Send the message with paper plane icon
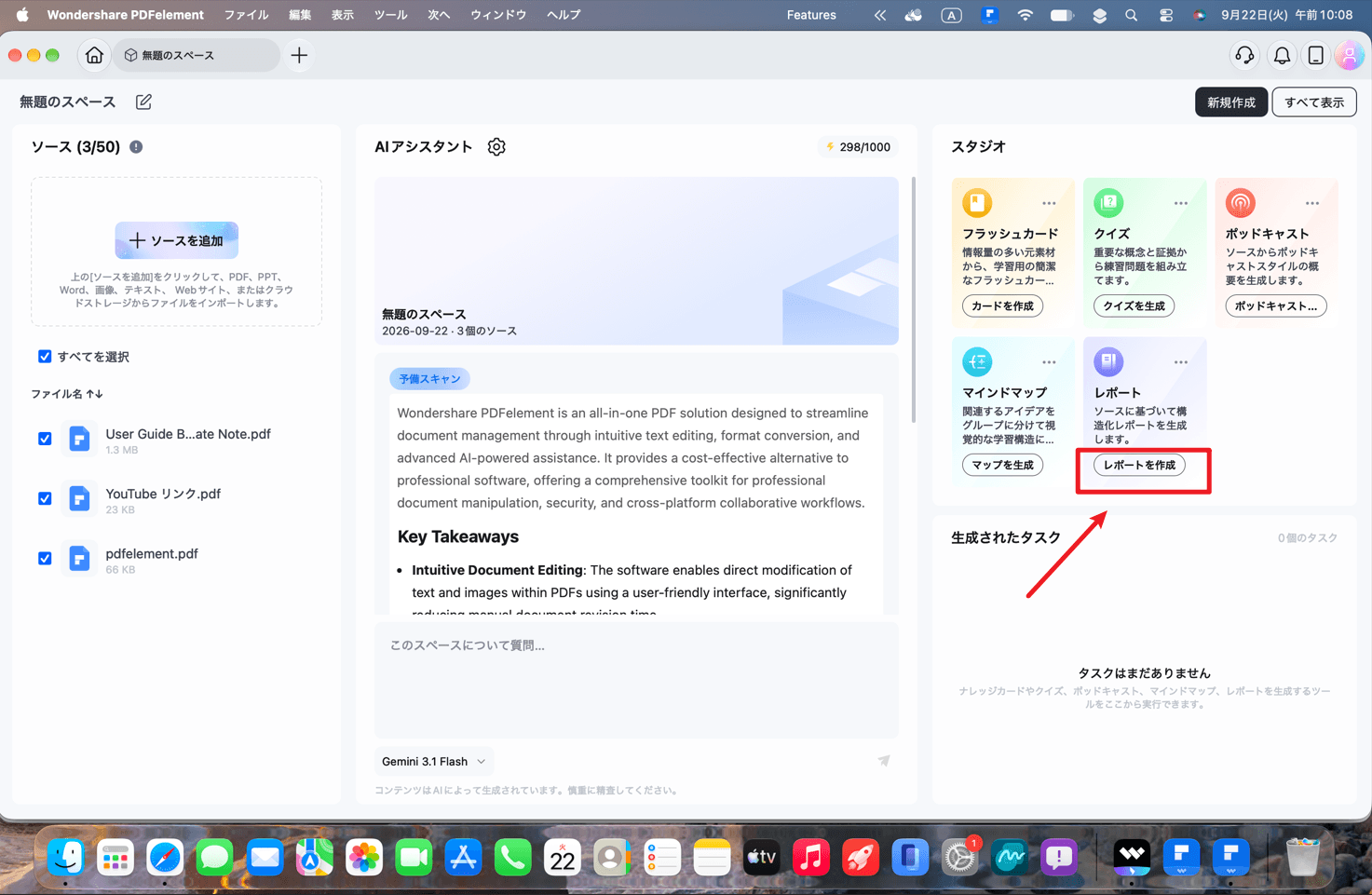 884,761
